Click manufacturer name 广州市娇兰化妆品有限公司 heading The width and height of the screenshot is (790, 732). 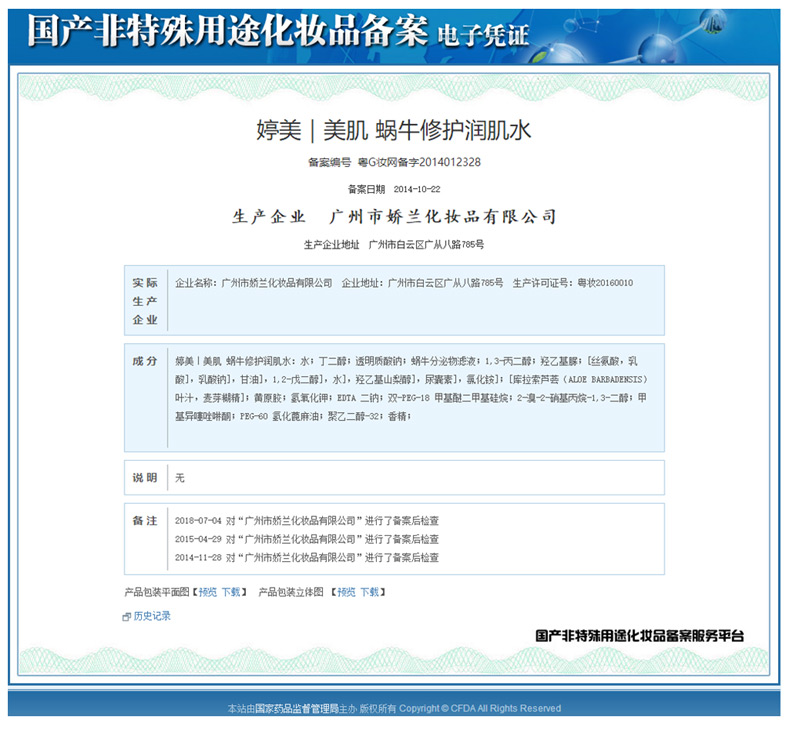[x=443, y=217]
